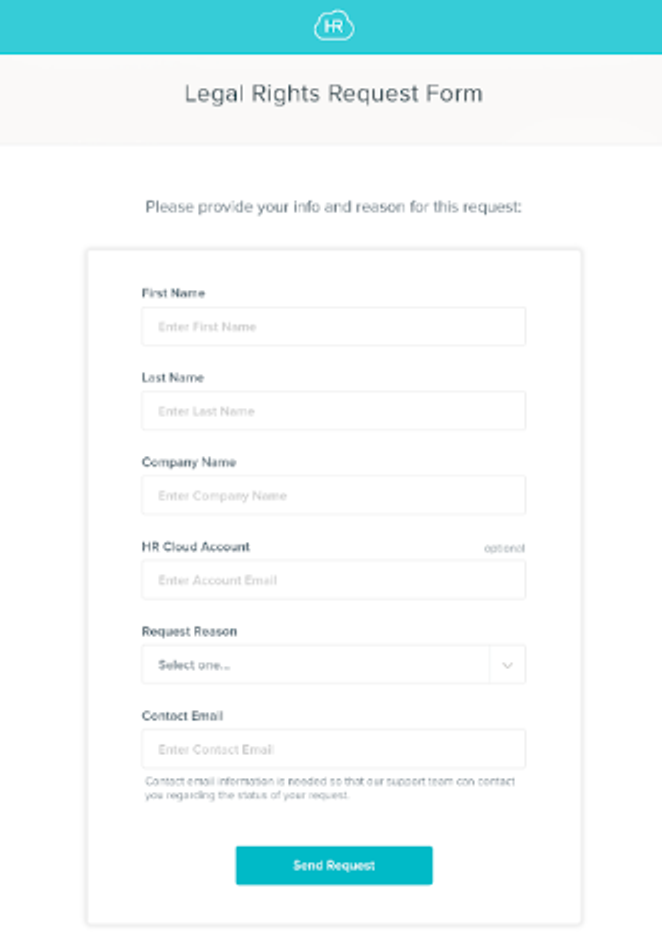Click the Legal Rights Request Form heading
Image resolution: width=662 pixels, height=934 pixels.
pyautogui.click(x=334, y=94)
